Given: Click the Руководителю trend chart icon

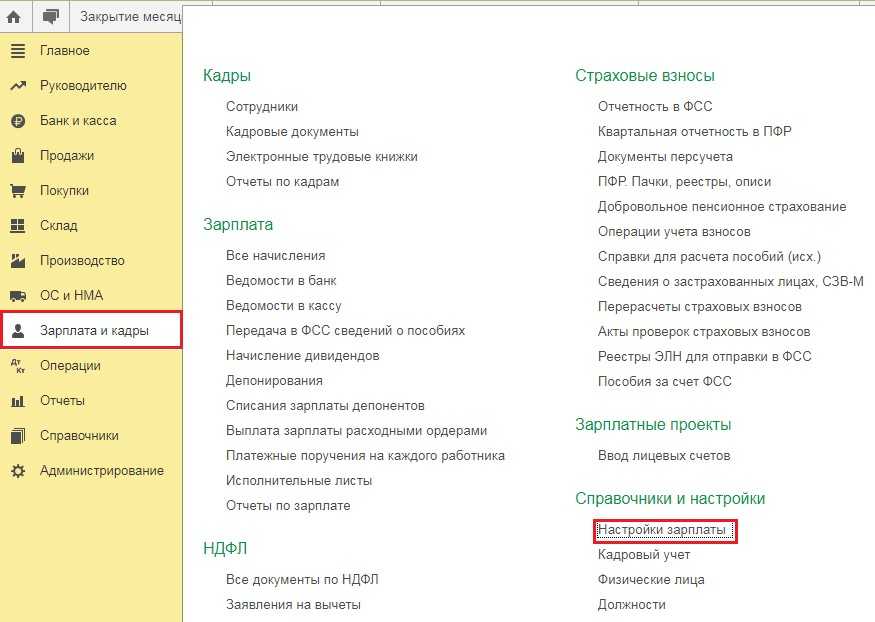Looking at the screenshot, I should 18,86.
